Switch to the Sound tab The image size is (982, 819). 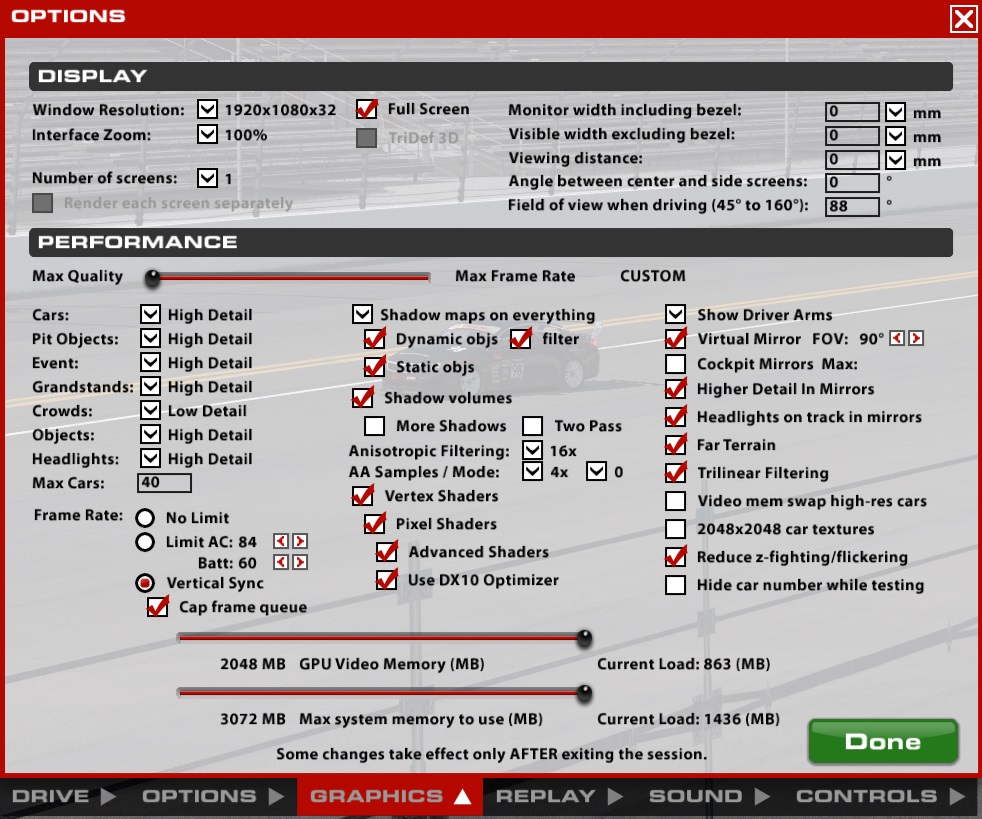706,797
